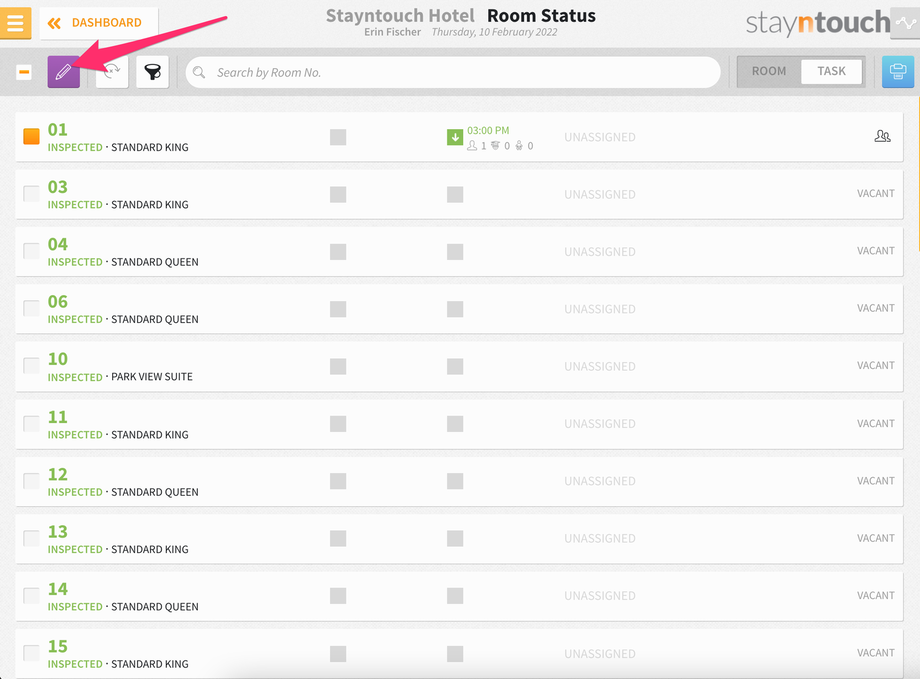Click the adult count icon in room 01 row
The height and width of the screenshot is (679, 920).
472,146
